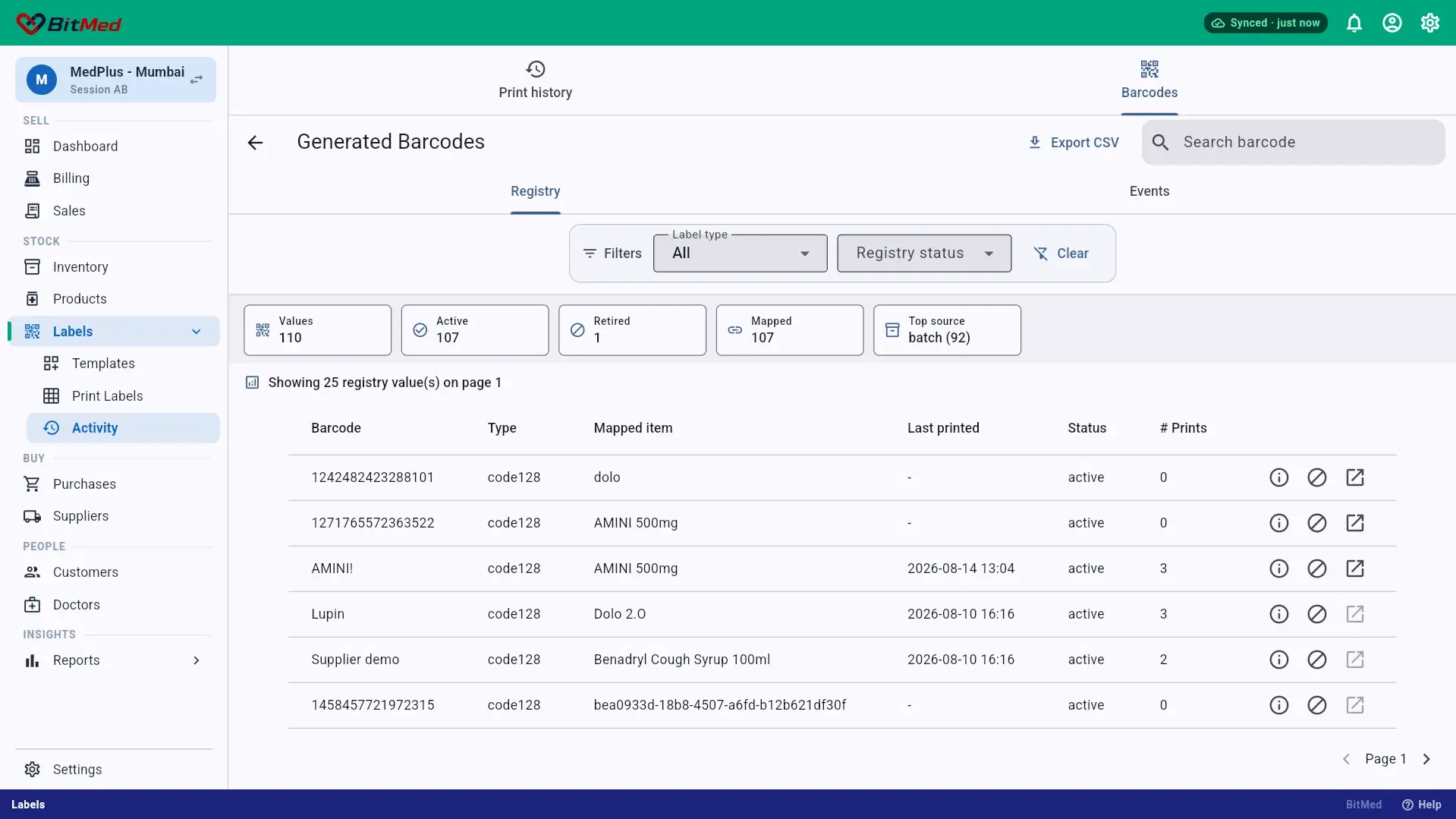Image resolution: width=1456 pixels, height=819 pixels.
Task: Click the search magnifier icon
Action: tap(1160, 142)
